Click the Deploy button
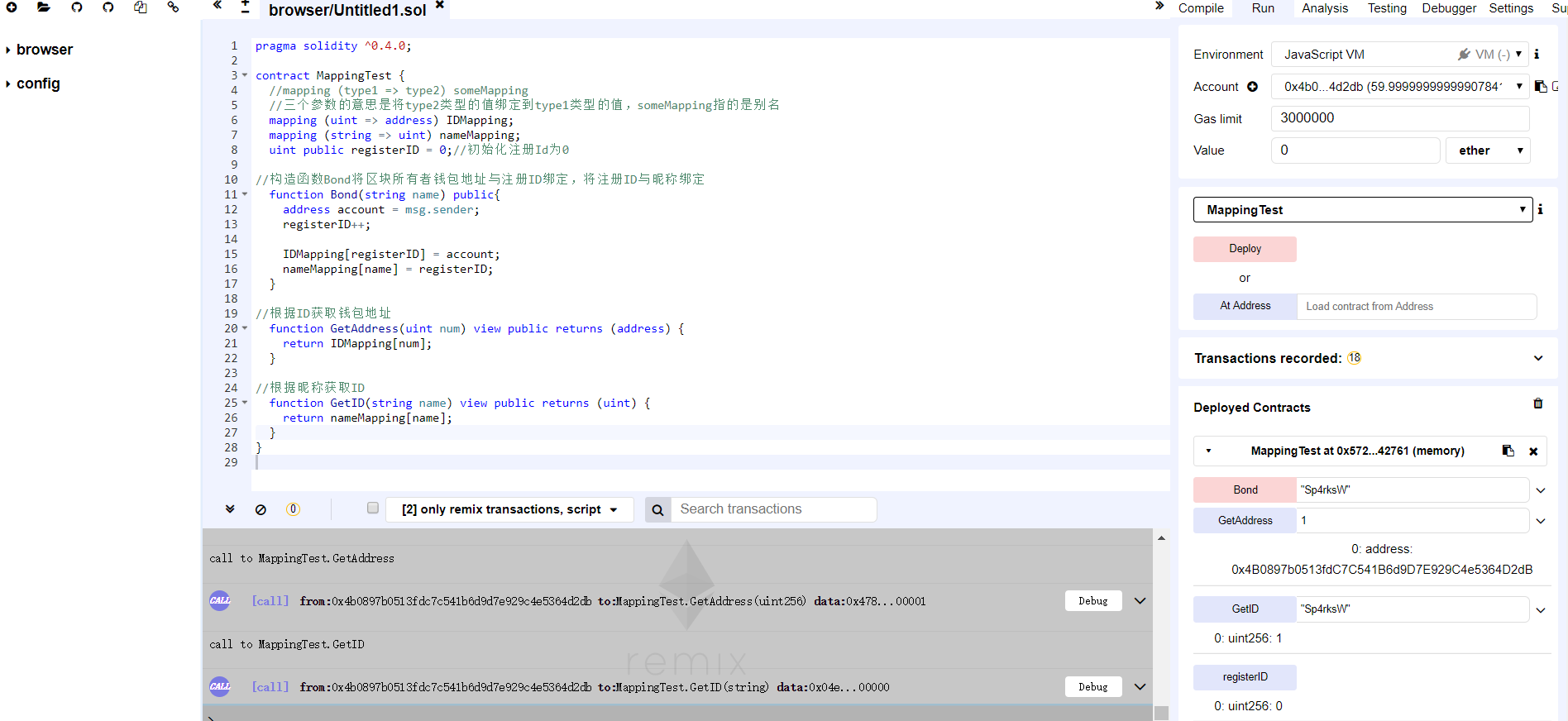This screenshot has height=721, width=1568. click(x=1245, y=249)
